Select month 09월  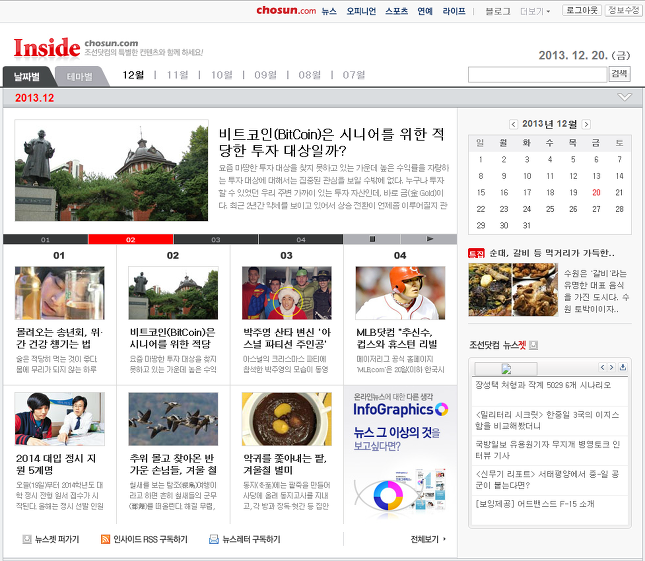(265, 75)
